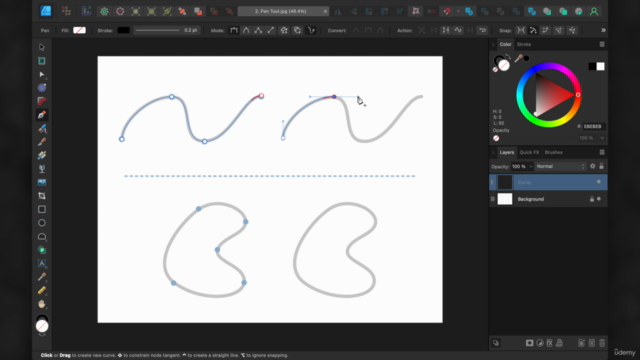The height and width of the screenshot is (360, 640).
Task: Enable Polygon mode for the Pen tool
Action: (x=258, y=30)
